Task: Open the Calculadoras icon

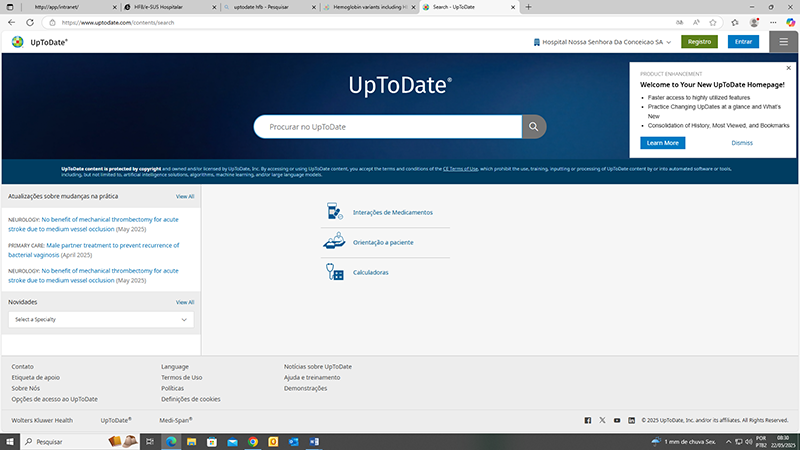Action: 334,272
